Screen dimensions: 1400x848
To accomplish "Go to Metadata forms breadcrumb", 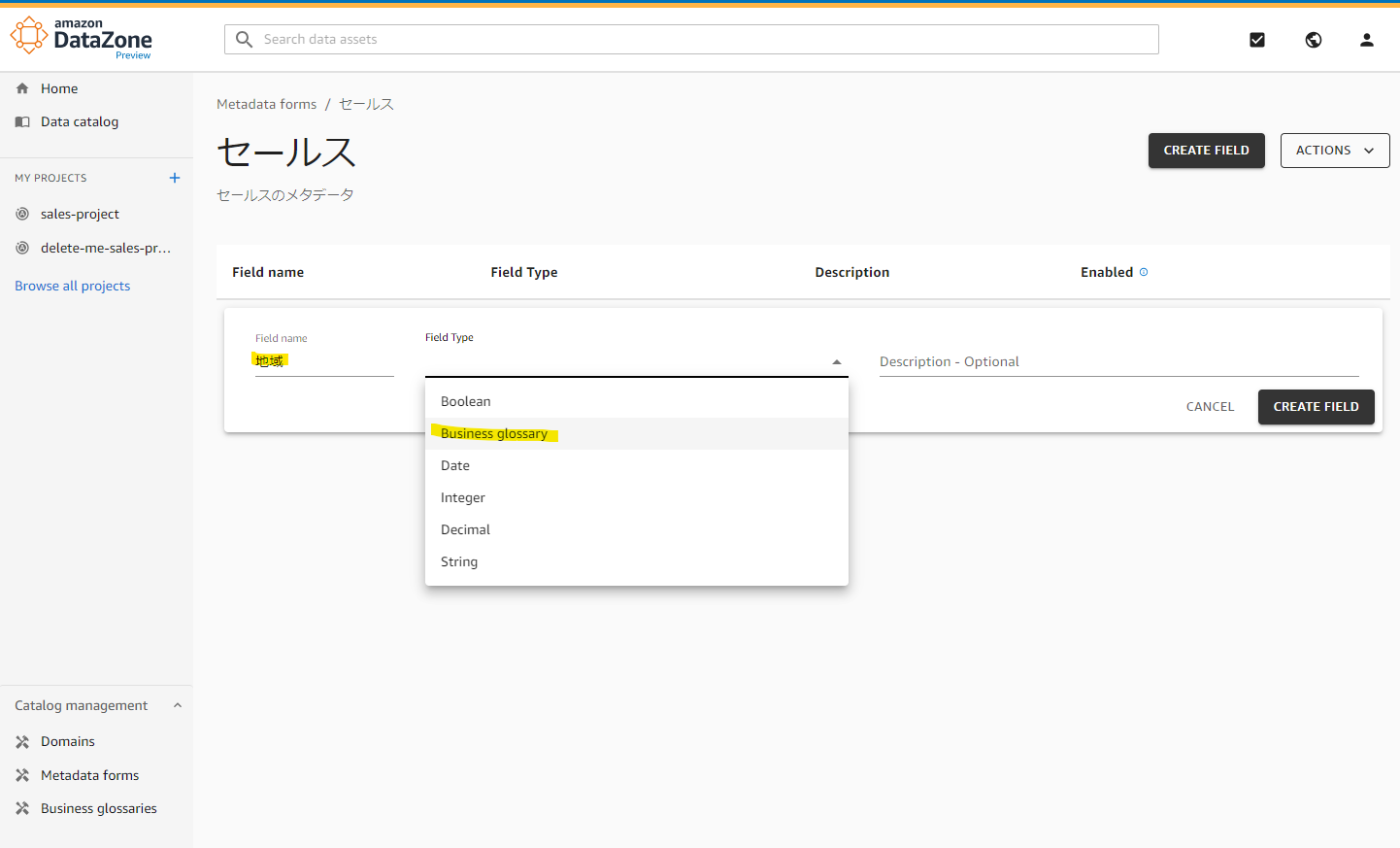I will coord(267,104).
